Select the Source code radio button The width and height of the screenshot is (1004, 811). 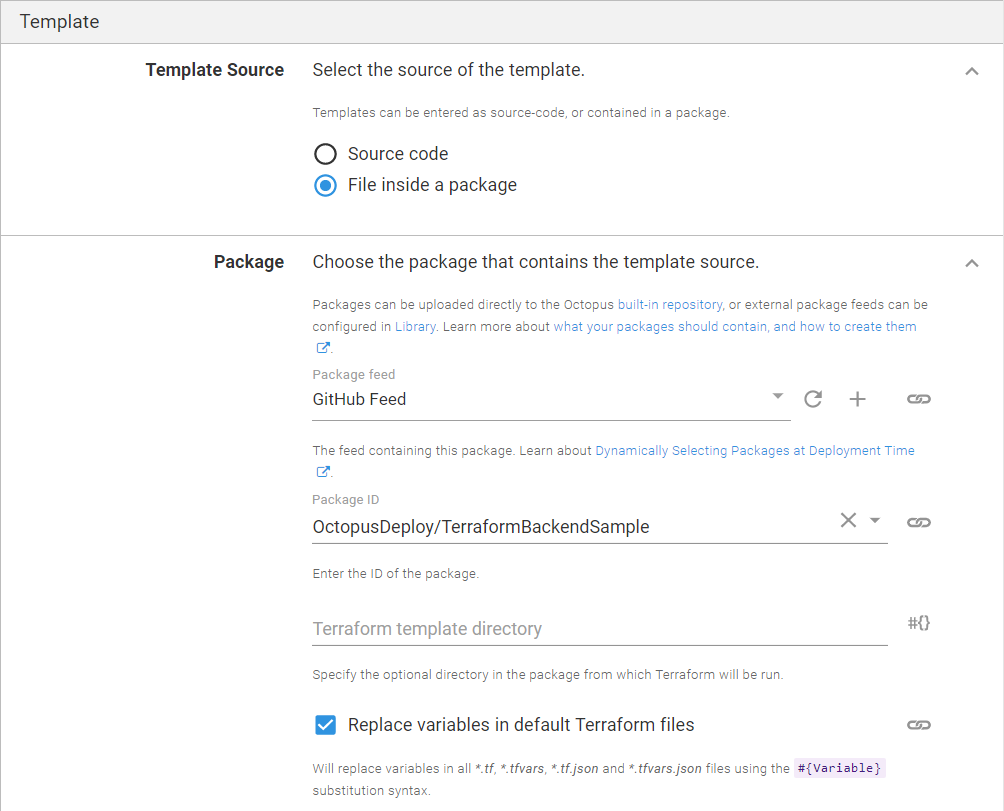325,154
